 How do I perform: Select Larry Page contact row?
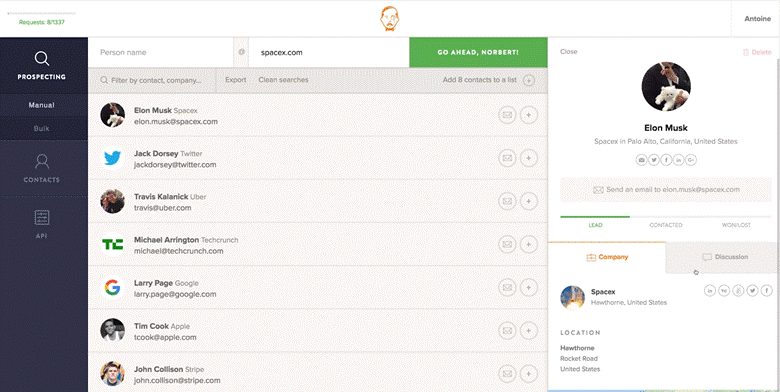(318, 288)
